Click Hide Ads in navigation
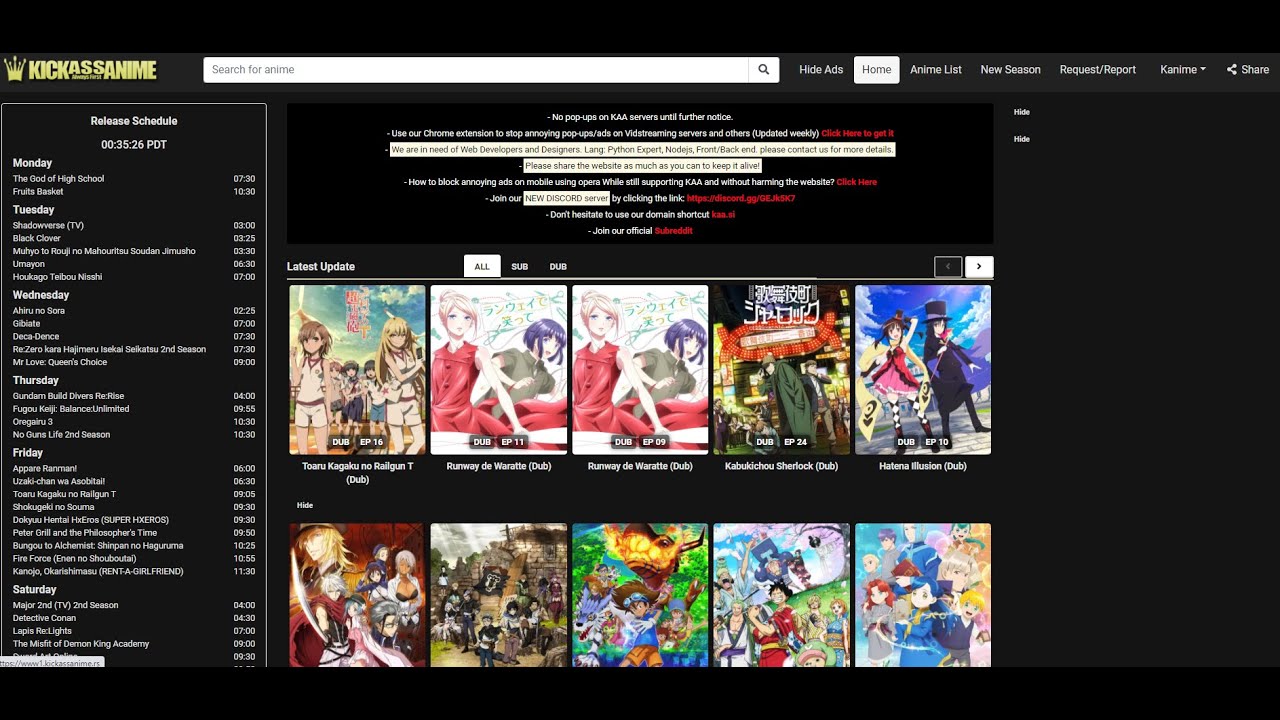 pyautogui.click(x=821, y=70)
